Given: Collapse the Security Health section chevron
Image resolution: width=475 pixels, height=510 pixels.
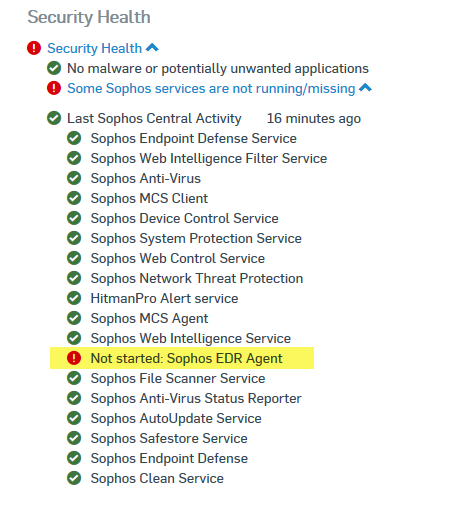Looking at the screenshot, I should 152,48.
